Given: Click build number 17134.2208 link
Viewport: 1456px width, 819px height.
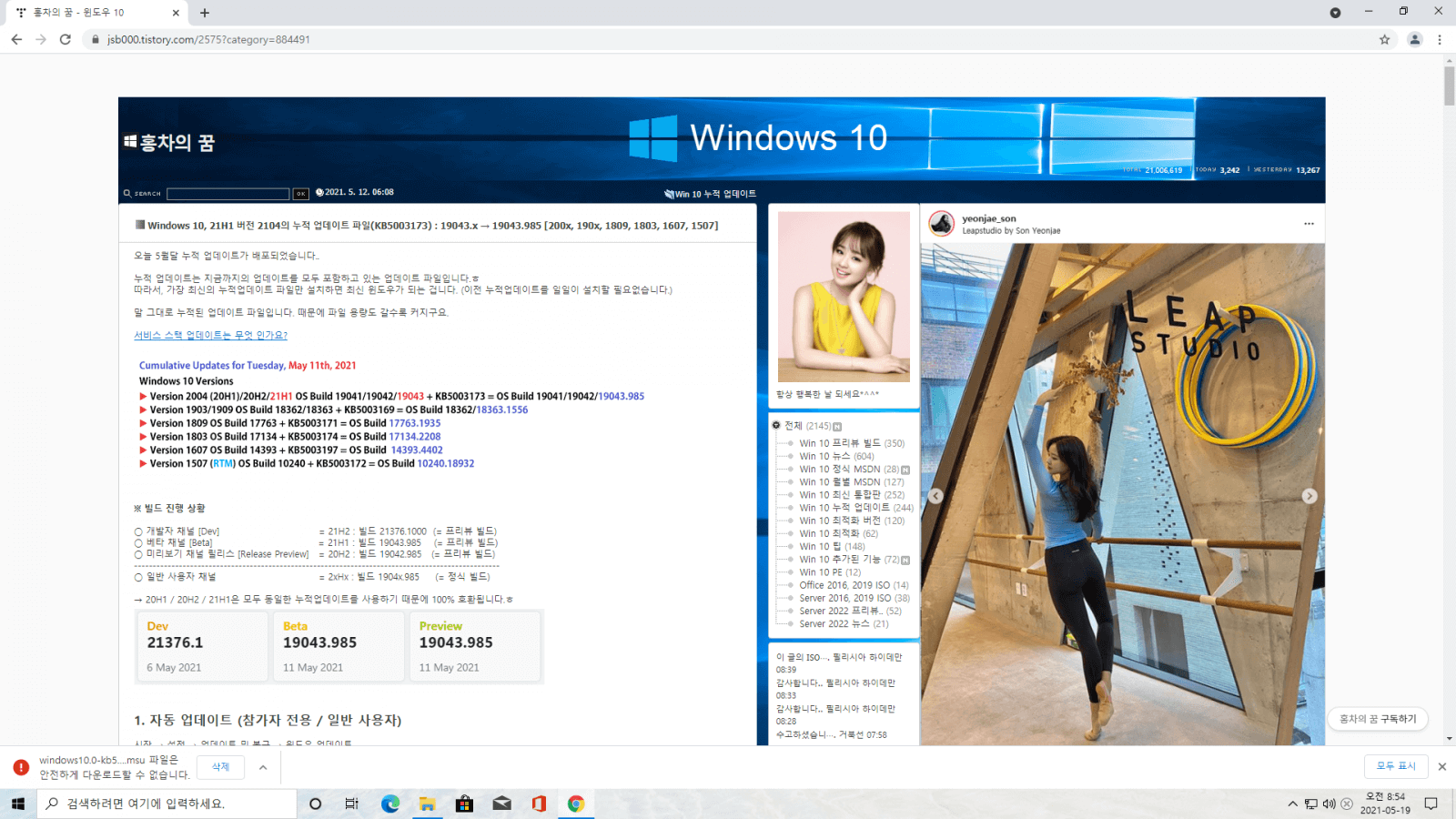Looking at the screenshot, I should click(x=415, y=437).
